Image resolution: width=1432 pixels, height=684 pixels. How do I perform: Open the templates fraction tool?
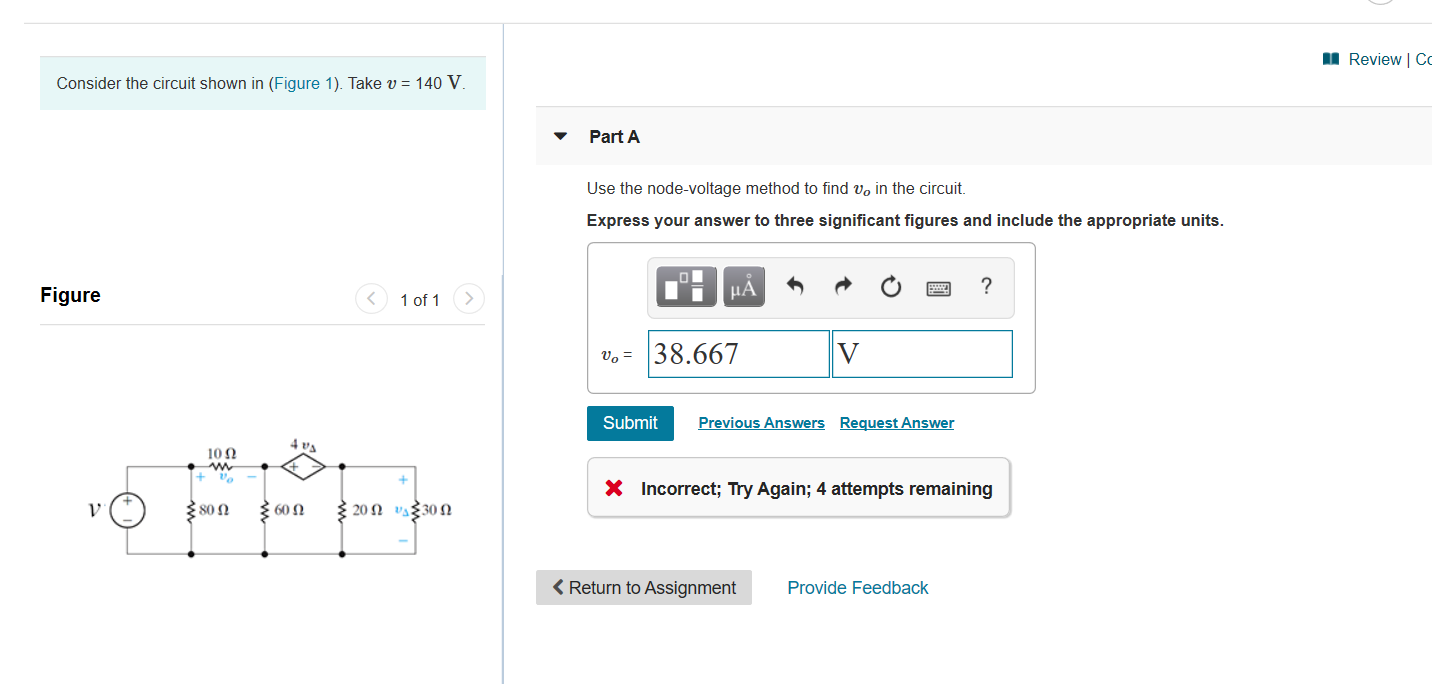[x=687, y=287]
